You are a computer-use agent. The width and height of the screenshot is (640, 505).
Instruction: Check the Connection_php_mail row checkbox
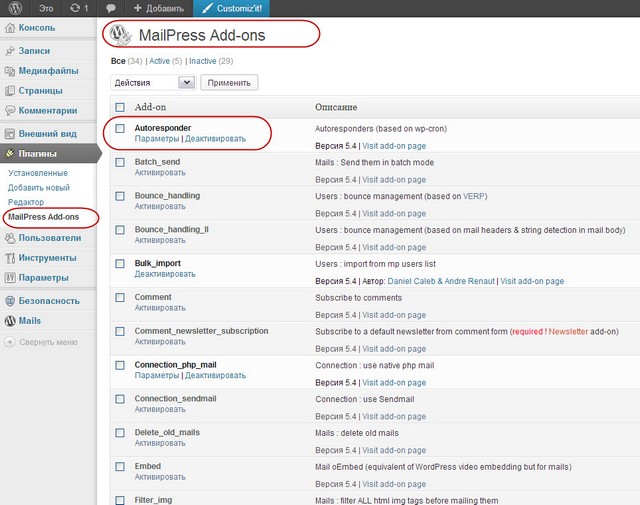tap(120, 365)
